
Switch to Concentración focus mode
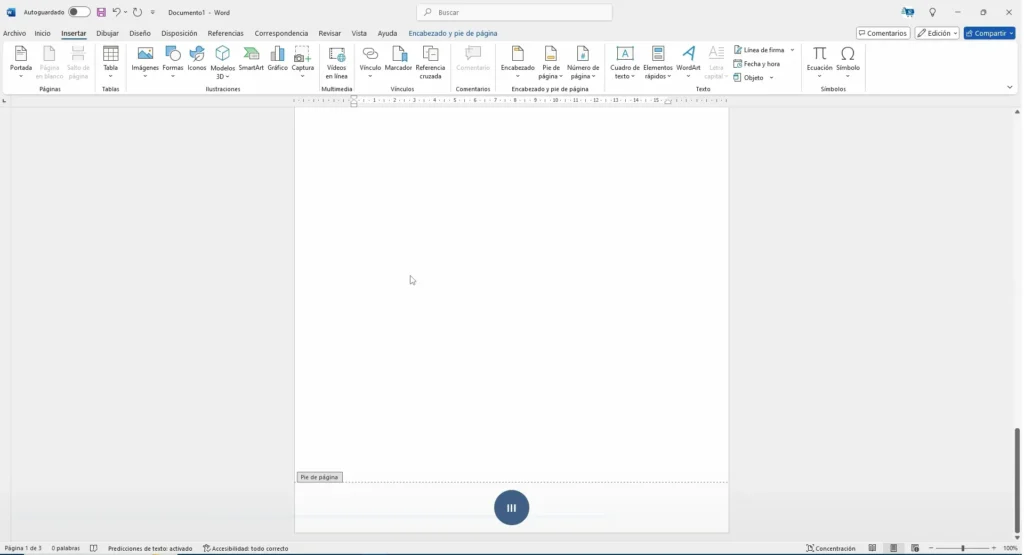pos(831,548)
